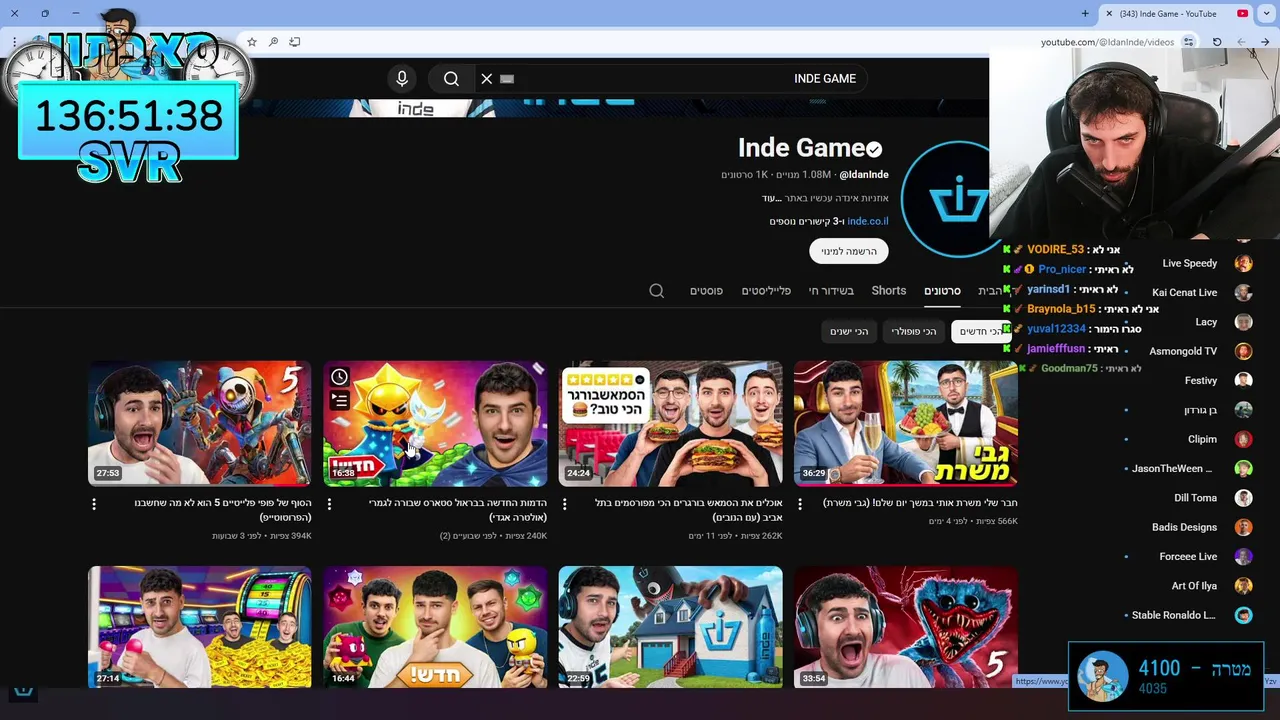
Task: Open the site settings icon beside the URL
Action: point(1188,42)
